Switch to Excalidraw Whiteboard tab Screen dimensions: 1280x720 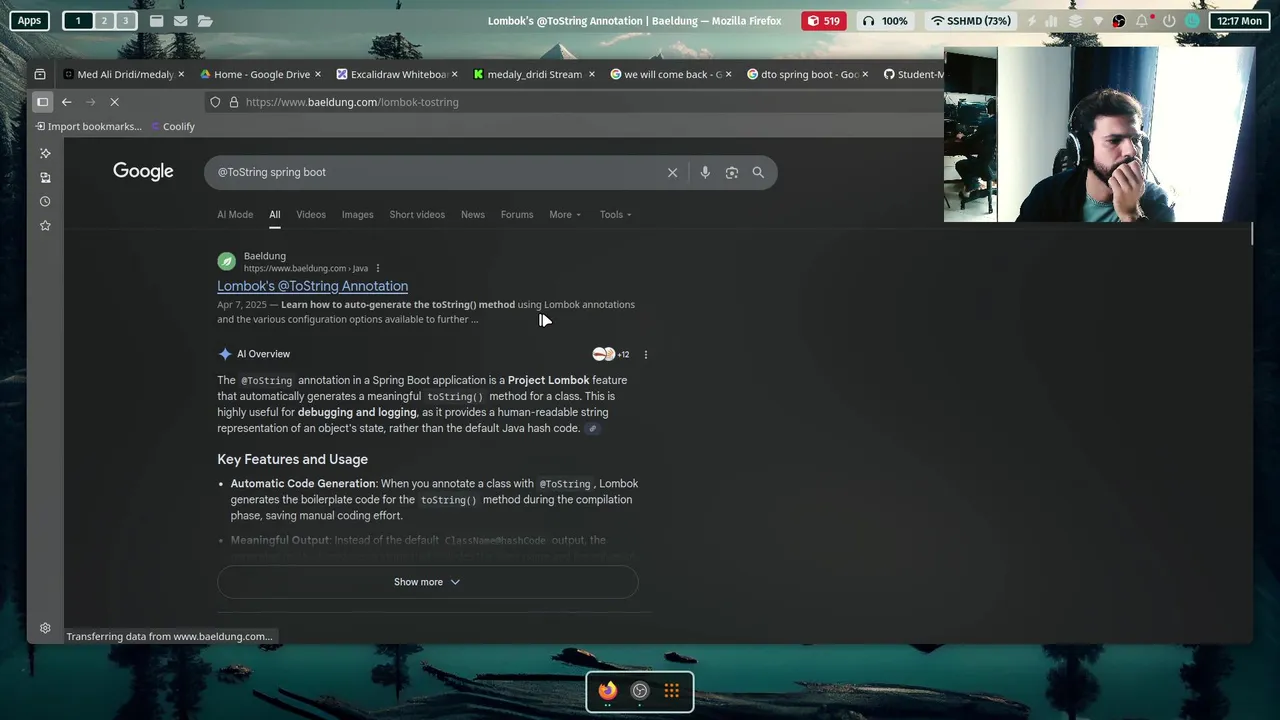(x=393, y=74)
